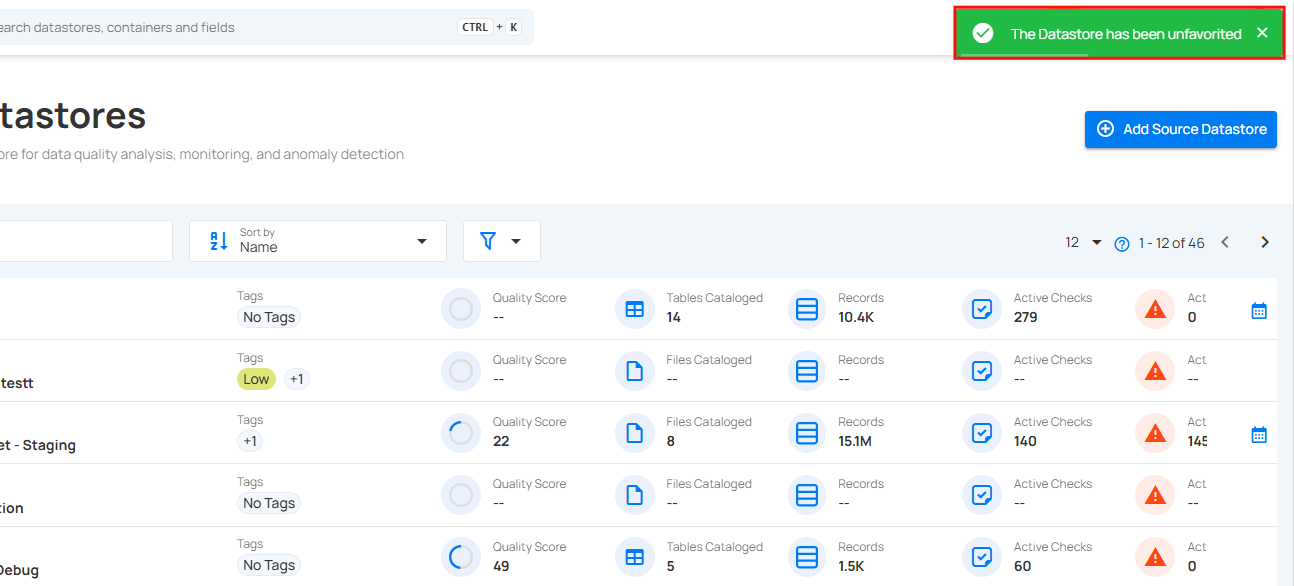The width and height of the screenshot is (1294, 586).
Task: Click the 'Low' tag in testt row
Action: pos(256,379)
